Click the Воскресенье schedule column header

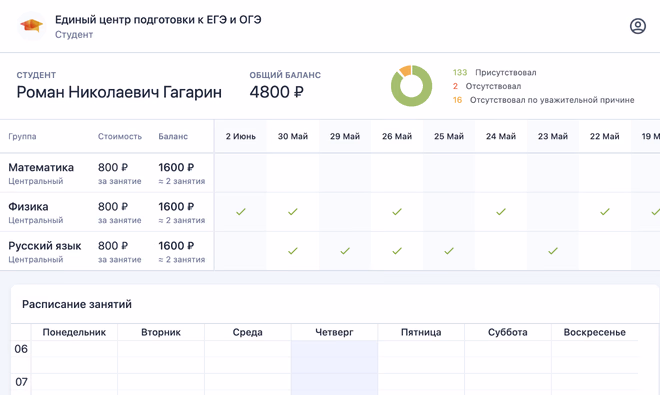594,332
